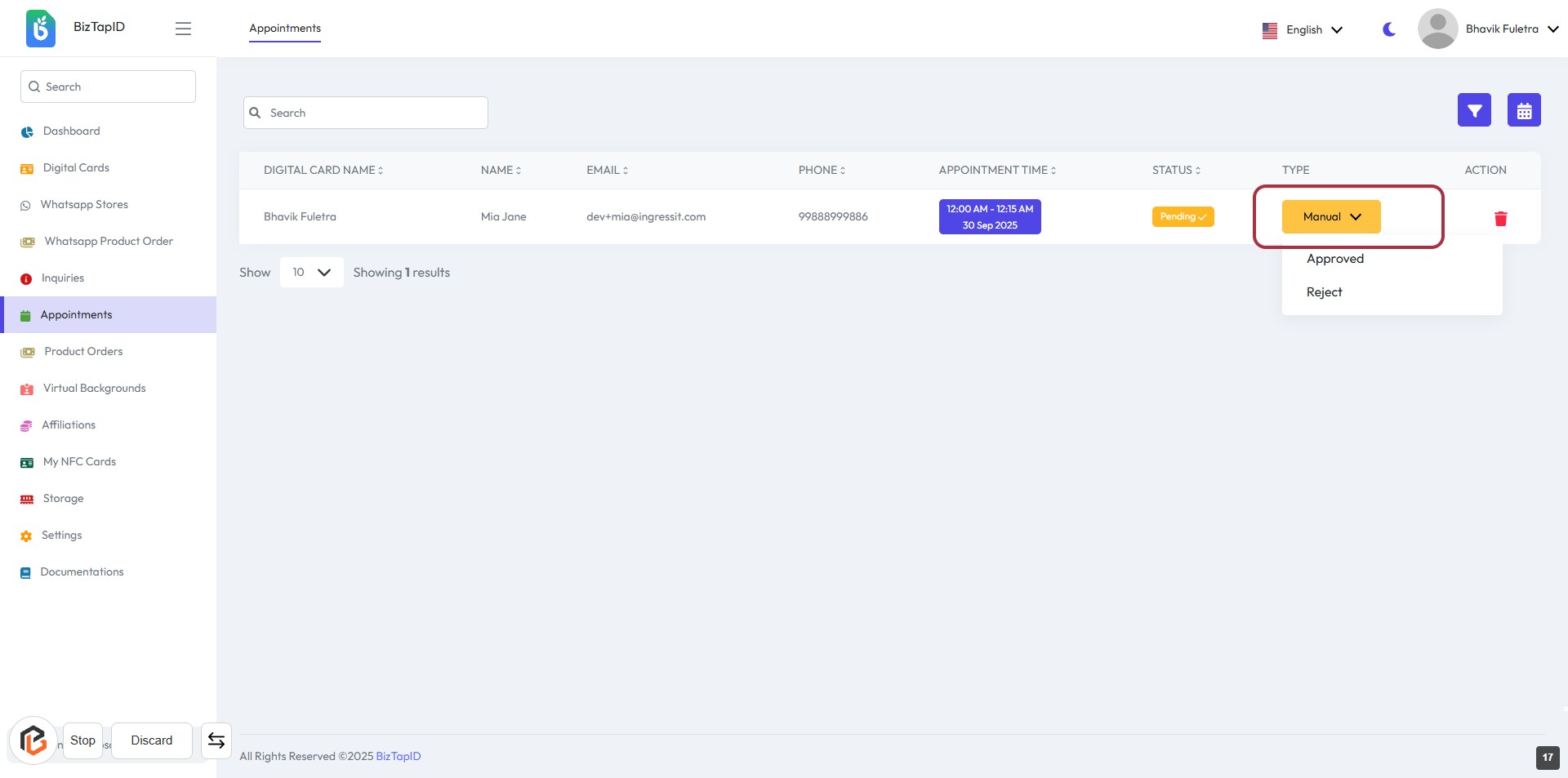Click the Pending status badge

(x=1183, y=217)
